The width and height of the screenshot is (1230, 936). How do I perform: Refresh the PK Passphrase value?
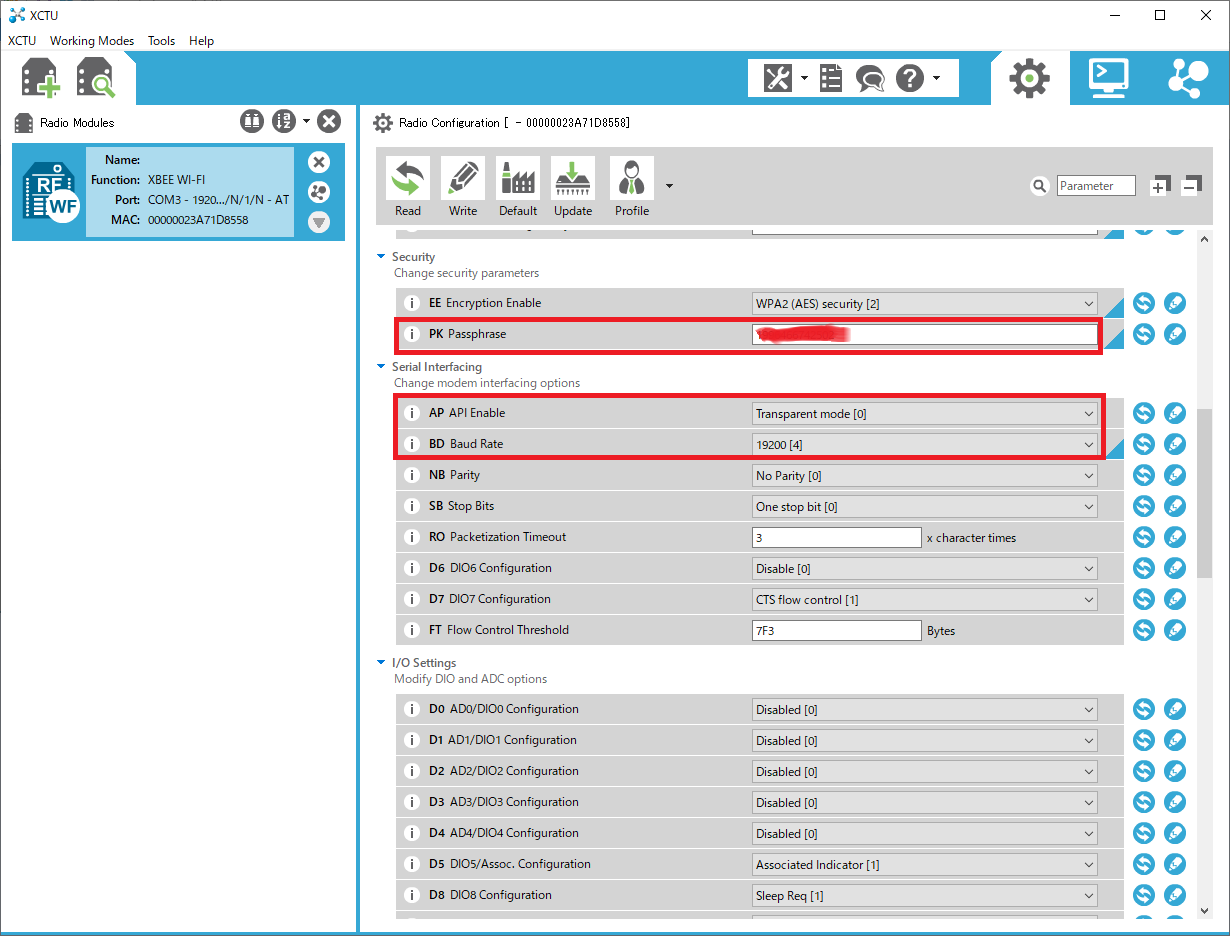point(1144,334)
